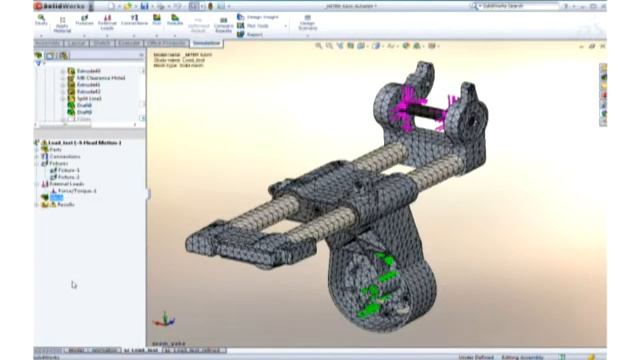Click the Edit Appearance icon
The height and width of the screenshot is (360, 640).
coord(406,46)
